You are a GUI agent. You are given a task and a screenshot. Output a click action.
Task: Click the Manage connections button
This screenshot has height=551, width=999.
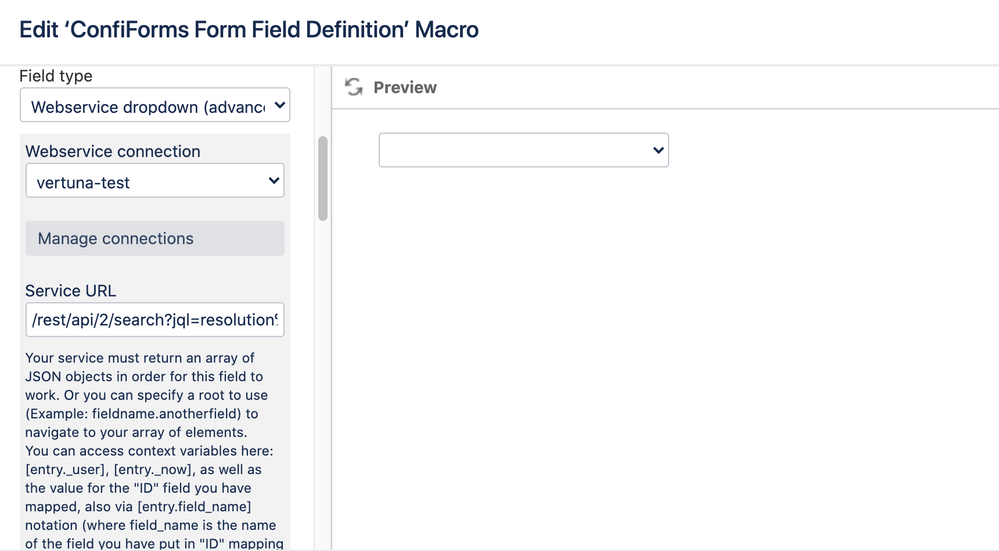[x=155, y=238]
